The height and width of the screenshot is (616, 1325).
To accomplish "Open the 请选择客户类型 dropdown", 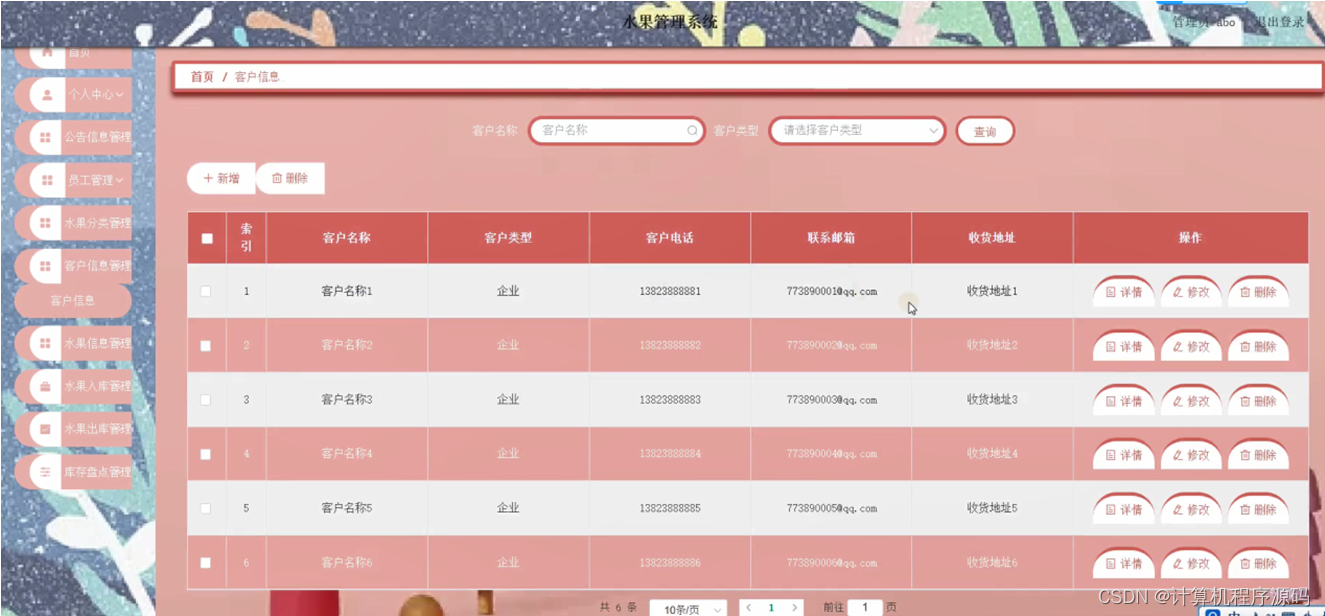I will click(857, 131).
